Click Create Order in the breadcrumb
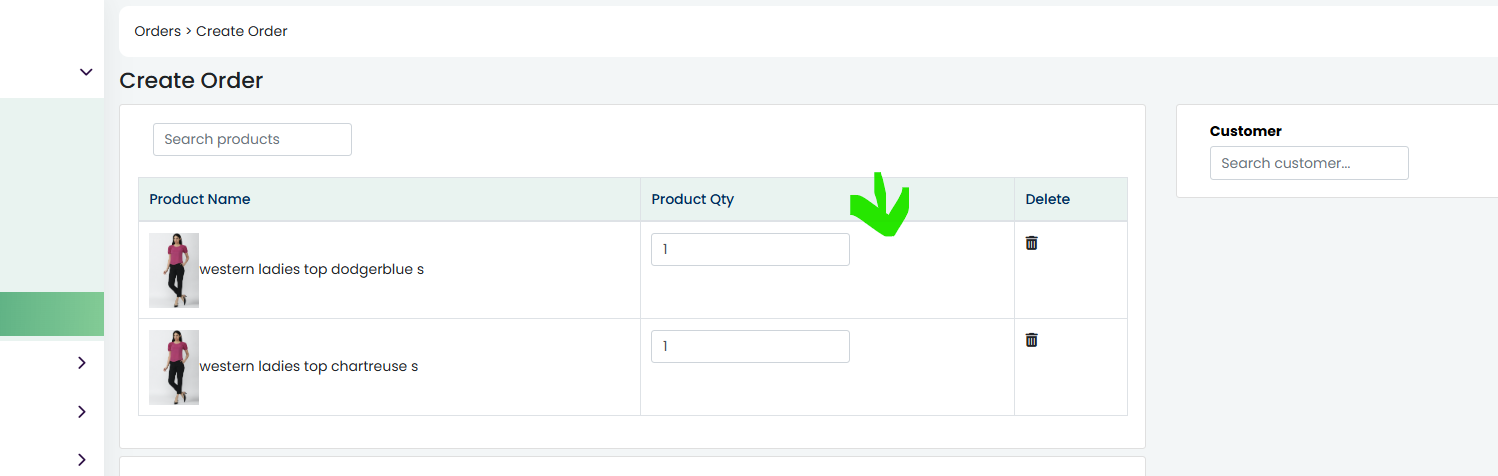 coord(242,31)
